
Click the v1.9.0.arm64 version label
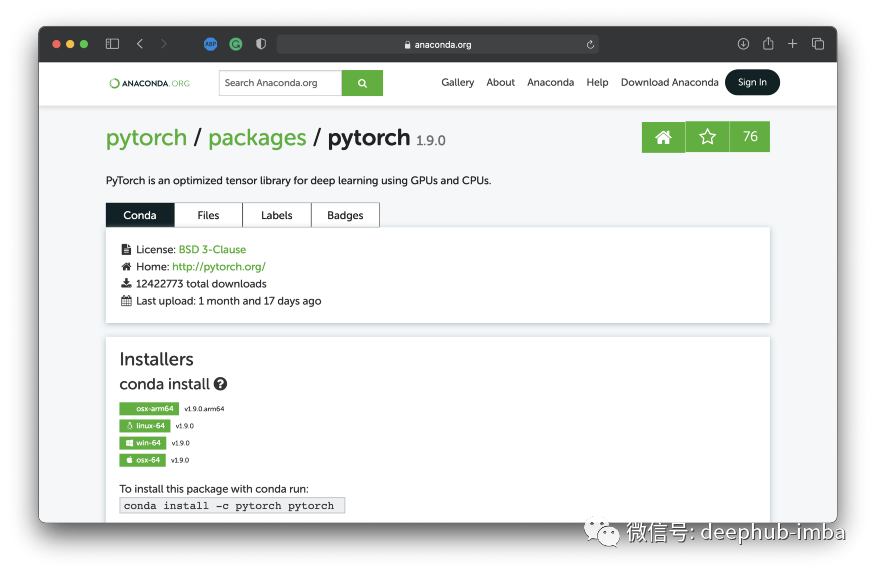pyautogui.click(x=204, y=409)
